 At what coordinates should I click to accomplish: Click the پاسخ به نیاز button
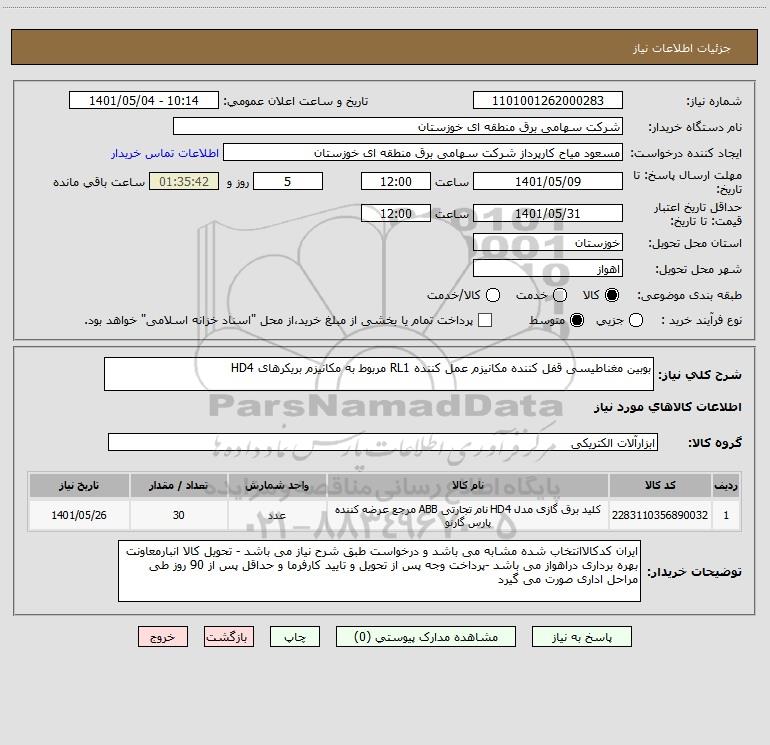582,637
